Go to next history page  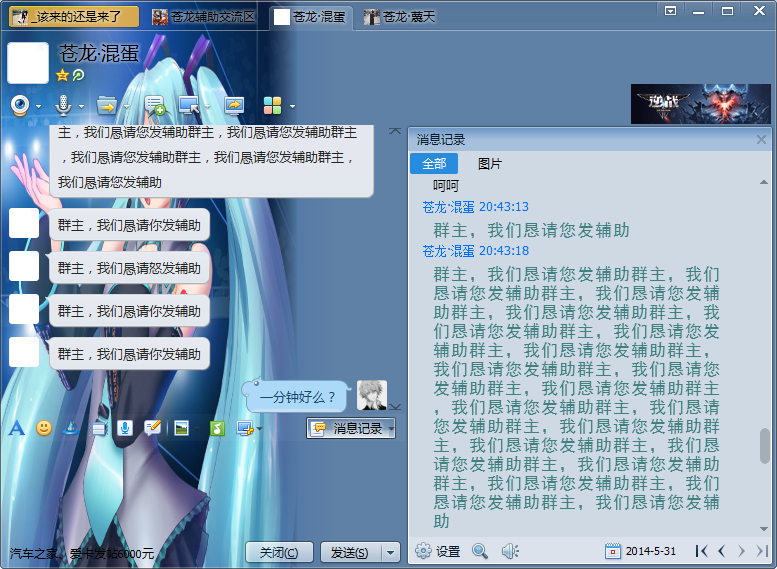coord(741,551)
